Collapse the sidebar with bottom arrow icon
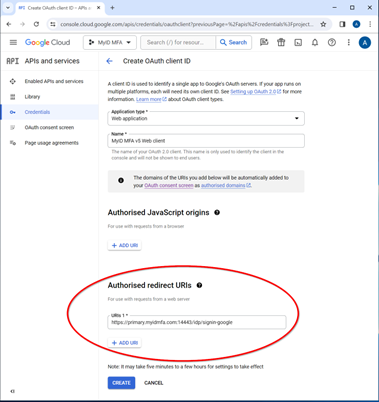 pos(13,391)
